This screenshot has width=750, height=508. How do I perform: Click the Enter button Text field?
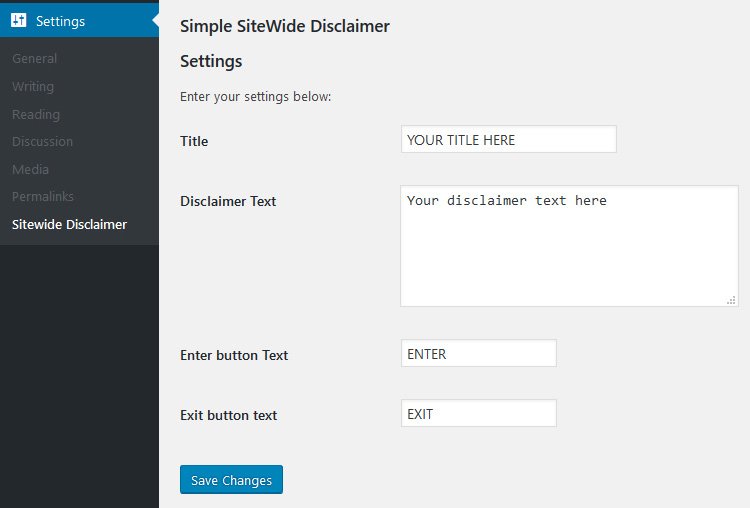point(479,353)
